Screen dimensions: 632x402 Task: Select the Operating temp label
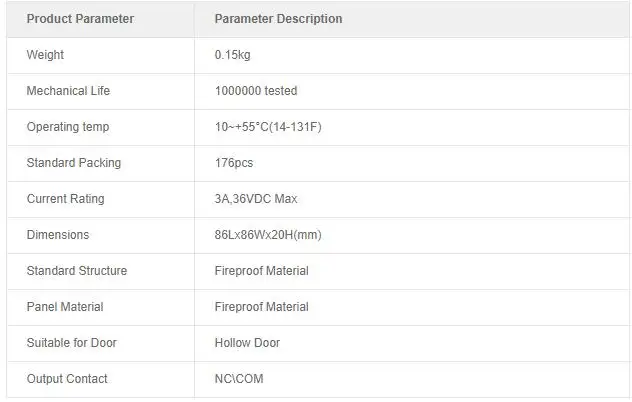tap(68, 127)
